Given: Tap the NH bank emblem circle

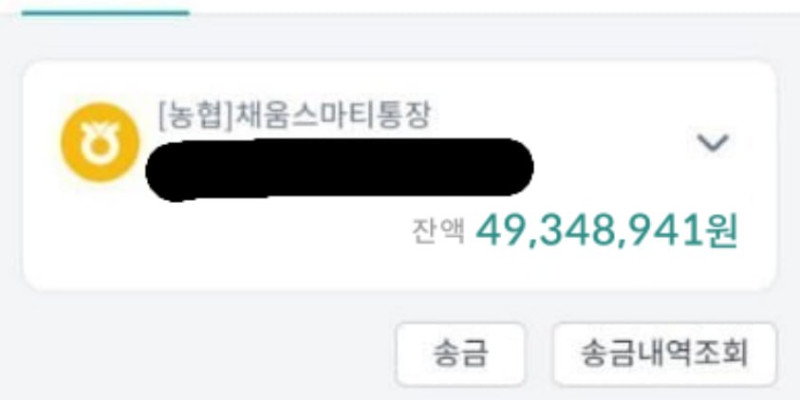Looking at the screenshot, I should point(100,142).
